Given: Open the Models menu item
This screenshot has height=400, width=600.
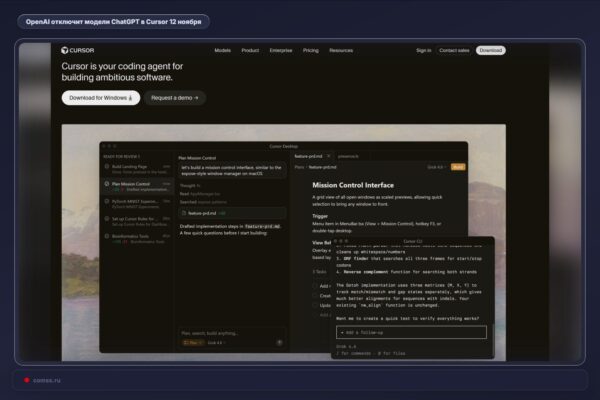Looking at the screenshot, I should pos(222,50).
